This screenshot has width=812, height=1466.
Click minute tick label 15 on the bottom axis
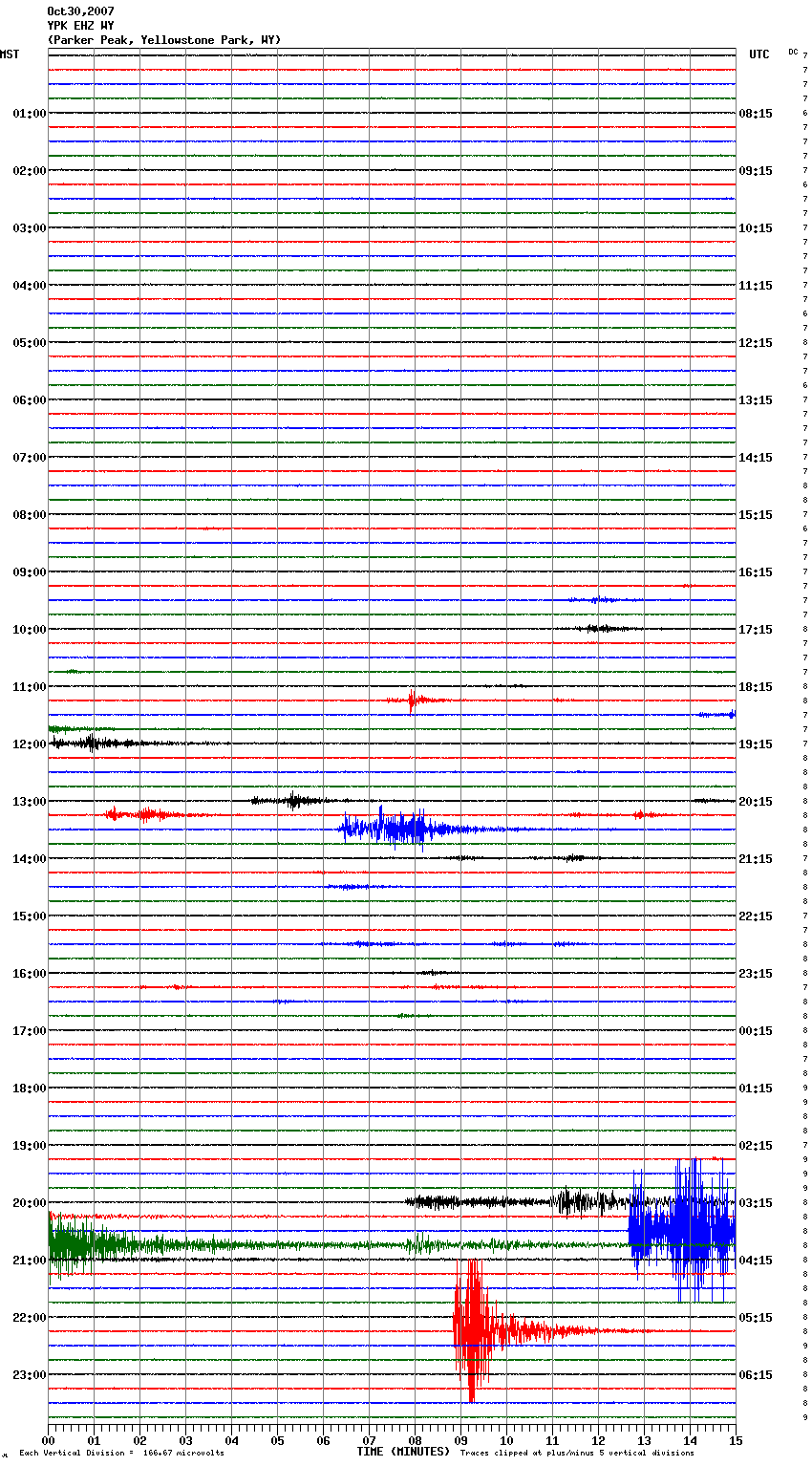(x=736, y=1440)
